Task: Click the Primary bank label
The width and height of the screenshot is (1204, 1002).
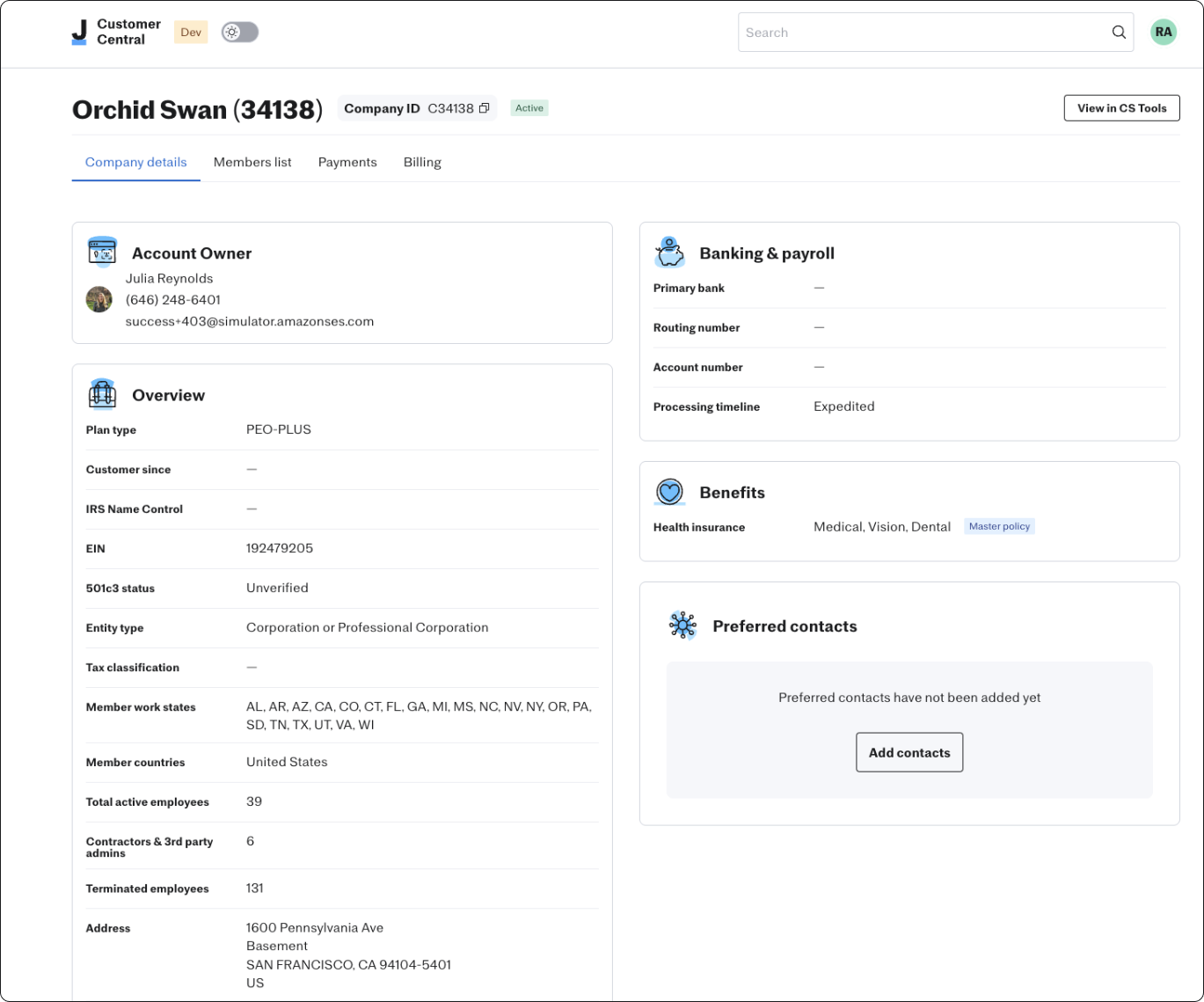Action: pos(689,288)
